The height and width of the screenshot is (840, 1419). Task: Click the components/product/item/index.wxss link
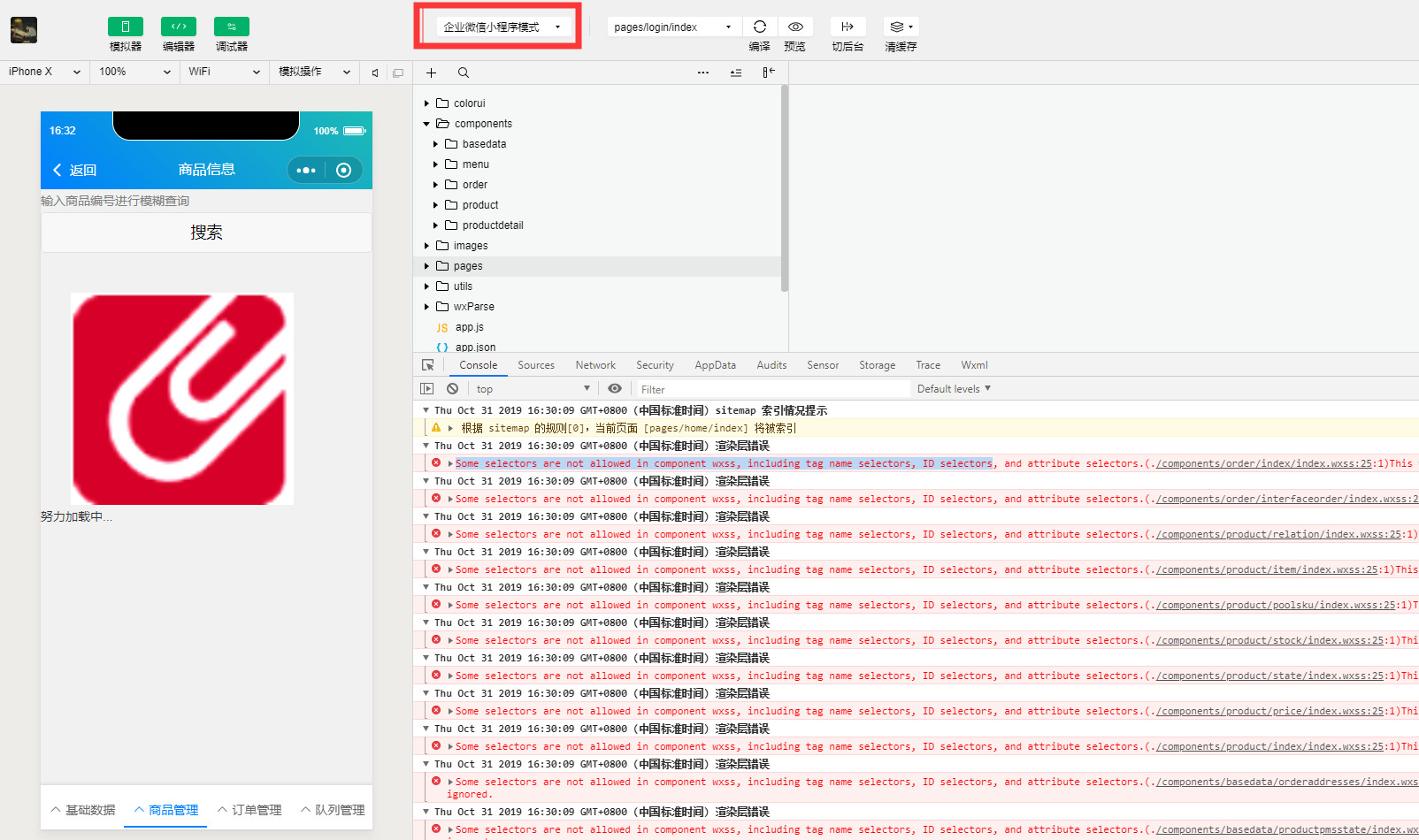point(1268,569)
